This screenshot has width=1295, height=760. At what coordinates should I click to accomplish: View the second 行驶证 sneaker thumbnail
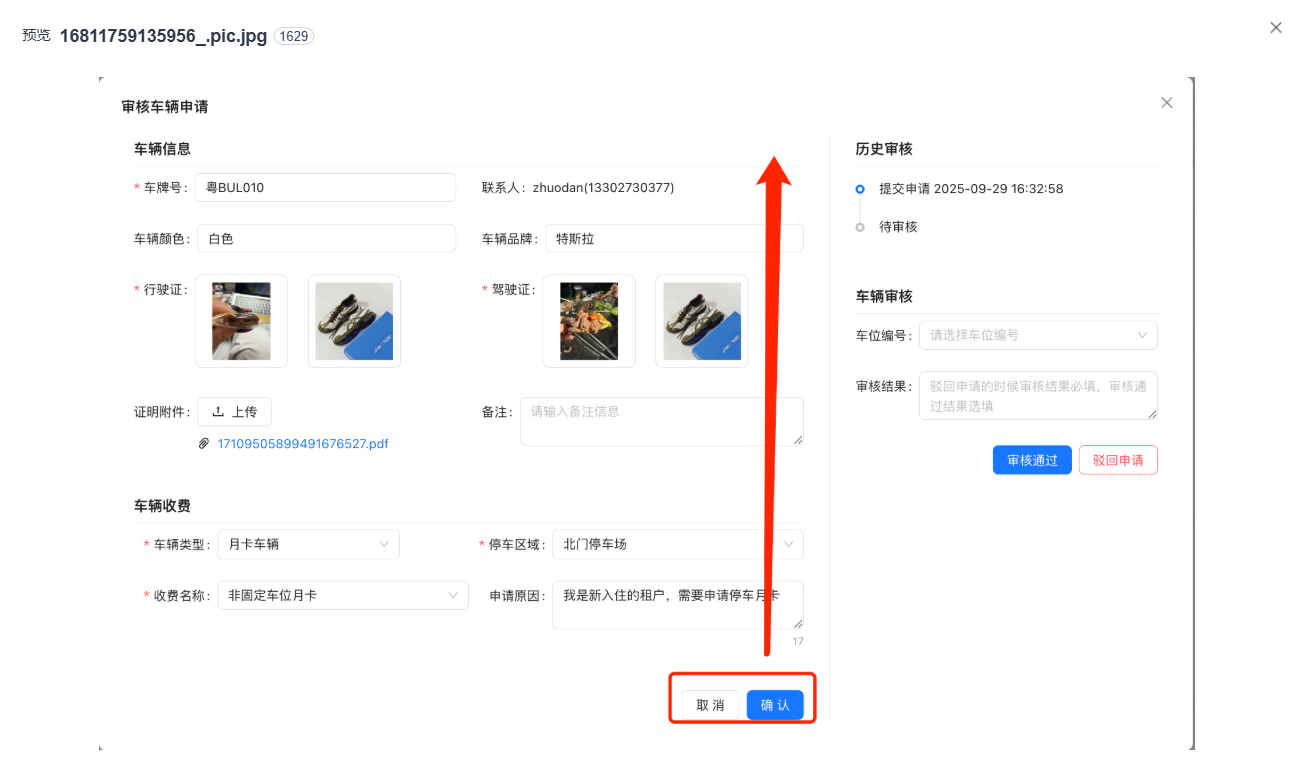354,321
